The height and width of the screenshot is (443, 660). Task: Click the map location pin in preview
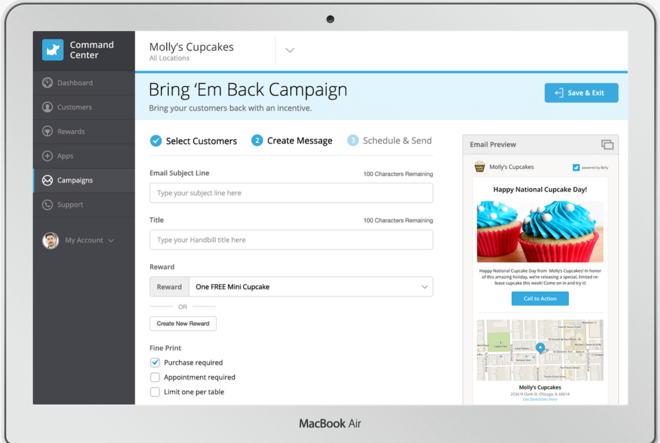coord(540,348)
